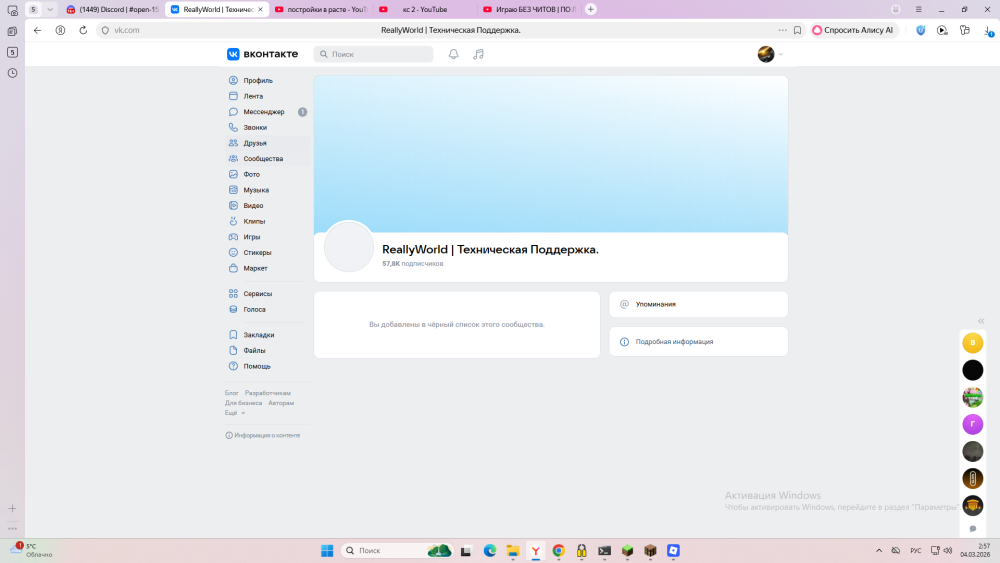Click the taskbar Поиск search box
Viewport: 1000px width, 563px height.
point(397,551)
